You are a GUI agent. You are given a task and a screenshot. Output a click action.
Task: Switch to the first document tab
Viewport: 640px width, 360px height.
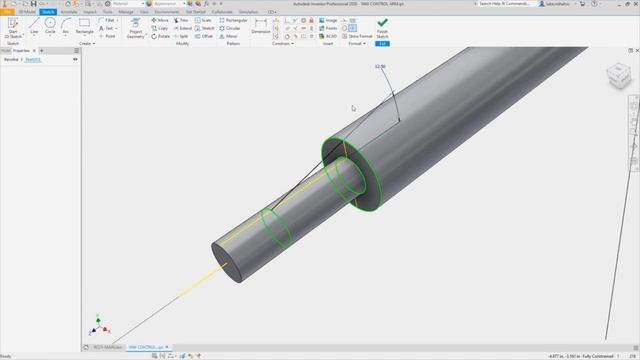(108, 347)
